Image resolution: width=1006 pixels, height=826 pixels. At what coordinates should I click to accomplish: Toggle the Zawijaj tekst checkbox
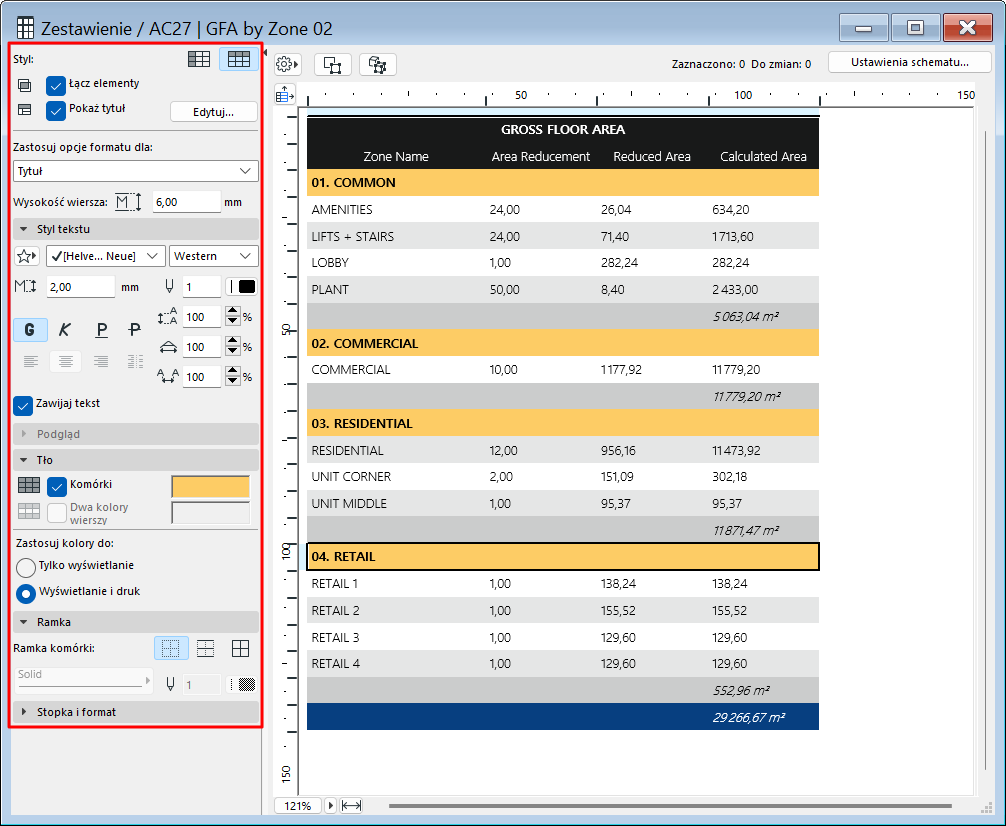point(23,405)
